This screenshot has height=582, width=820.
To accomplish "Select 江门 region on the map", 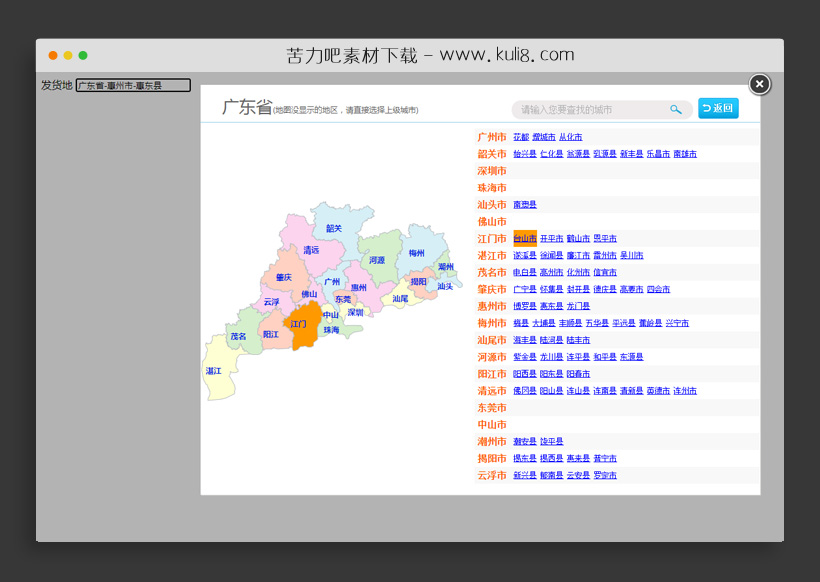I will pyautogui.click(x=300, y=325).
